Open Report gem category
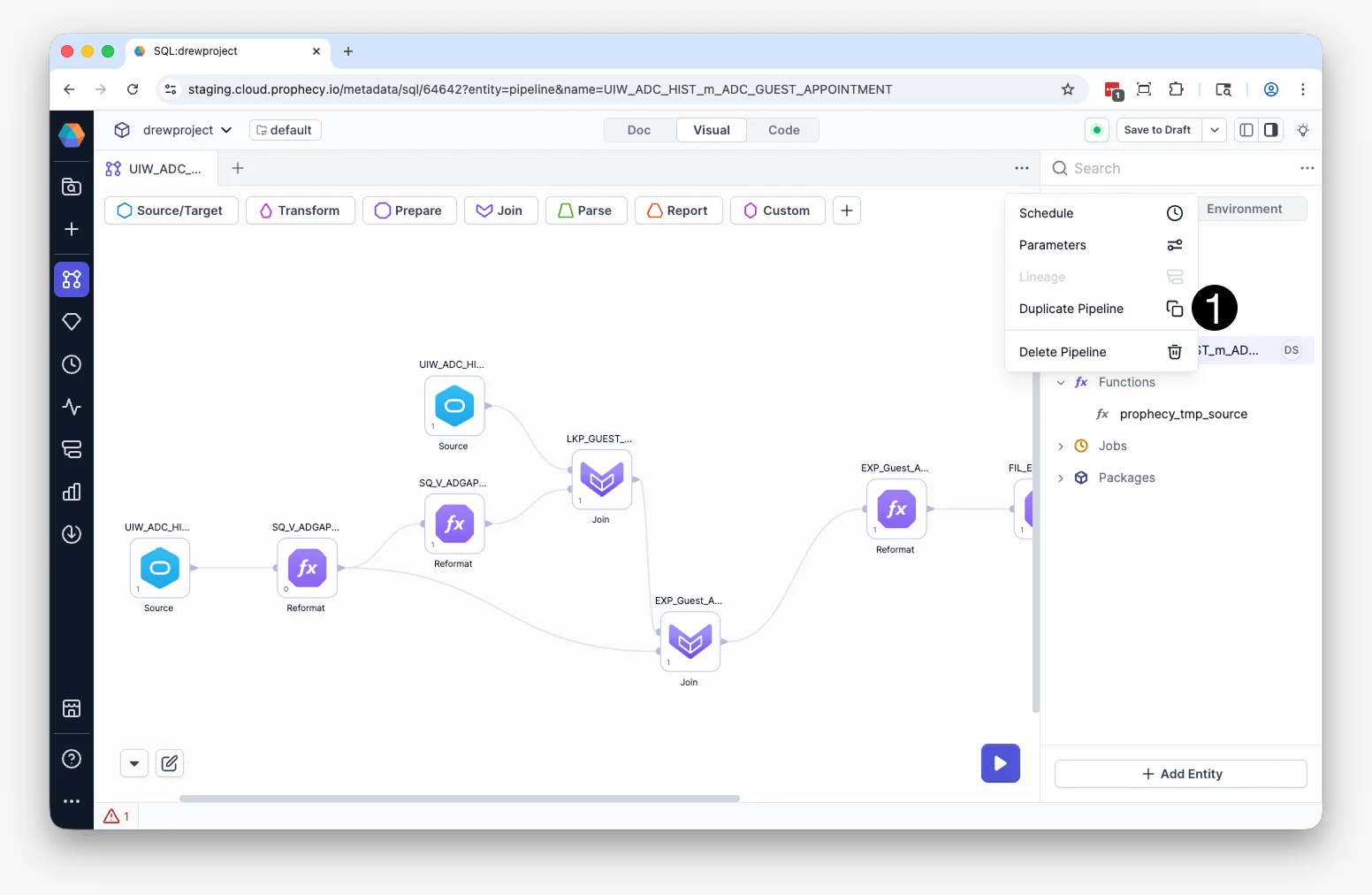Image resolution: width=1372 pixels, height=895 pixels. coord(678,210)
